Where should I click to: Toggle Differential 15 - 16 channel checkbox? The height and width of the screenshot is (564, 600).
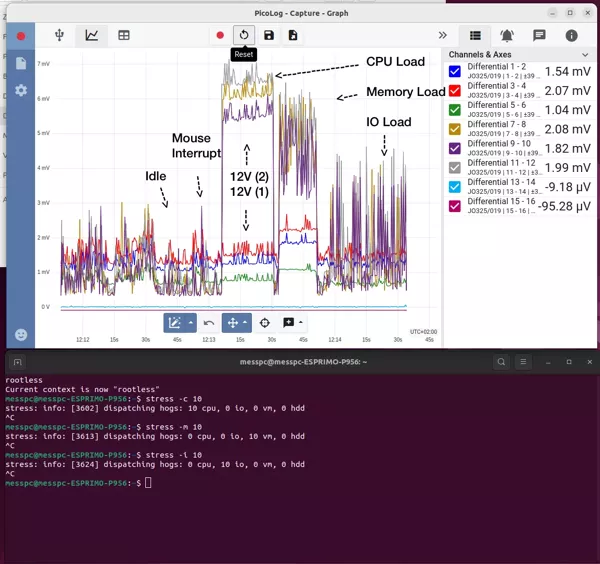tap(455, 206)
